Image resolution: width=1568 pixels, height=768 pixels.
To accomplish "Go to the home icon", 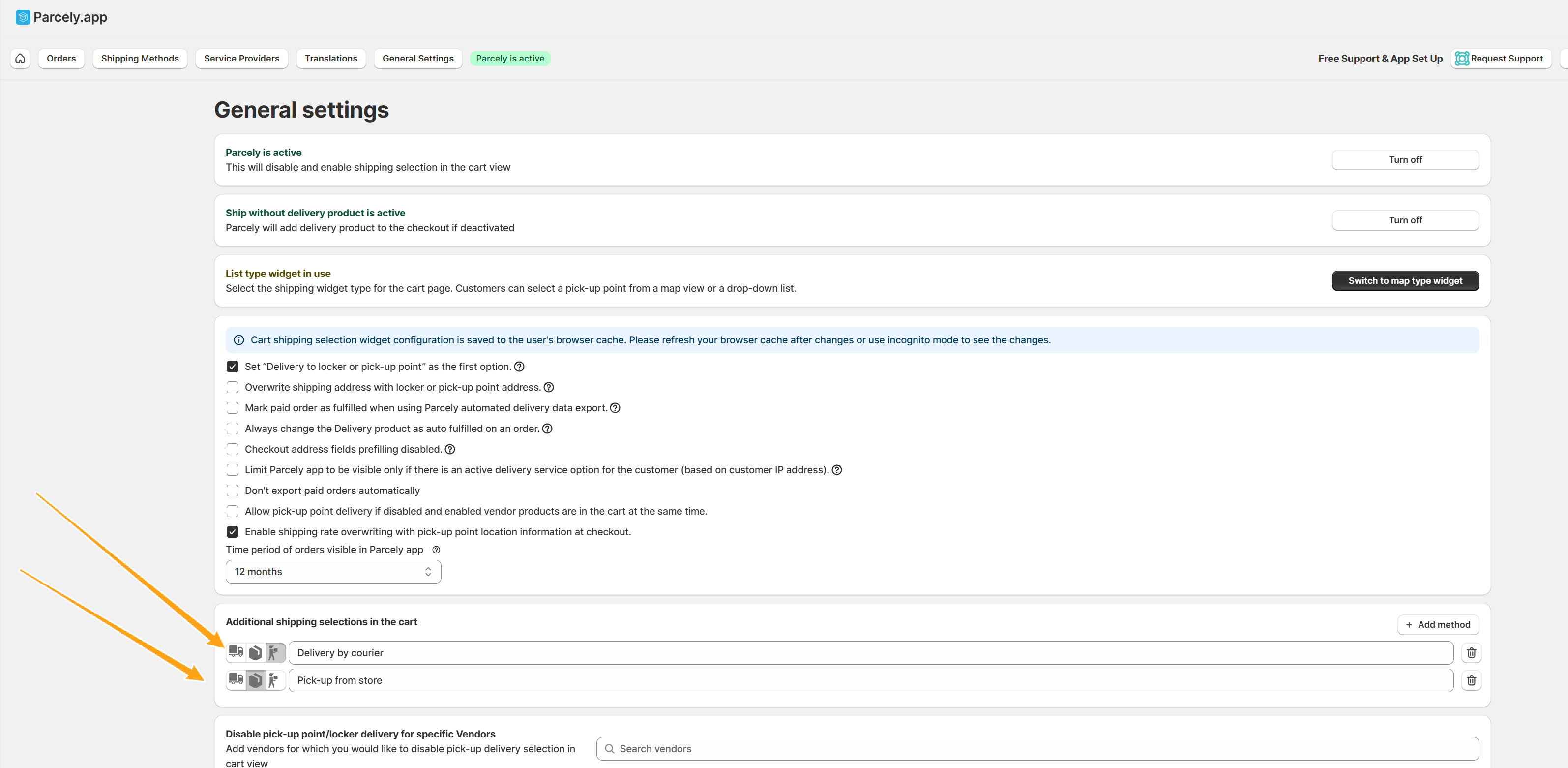I will pos(20,59).
